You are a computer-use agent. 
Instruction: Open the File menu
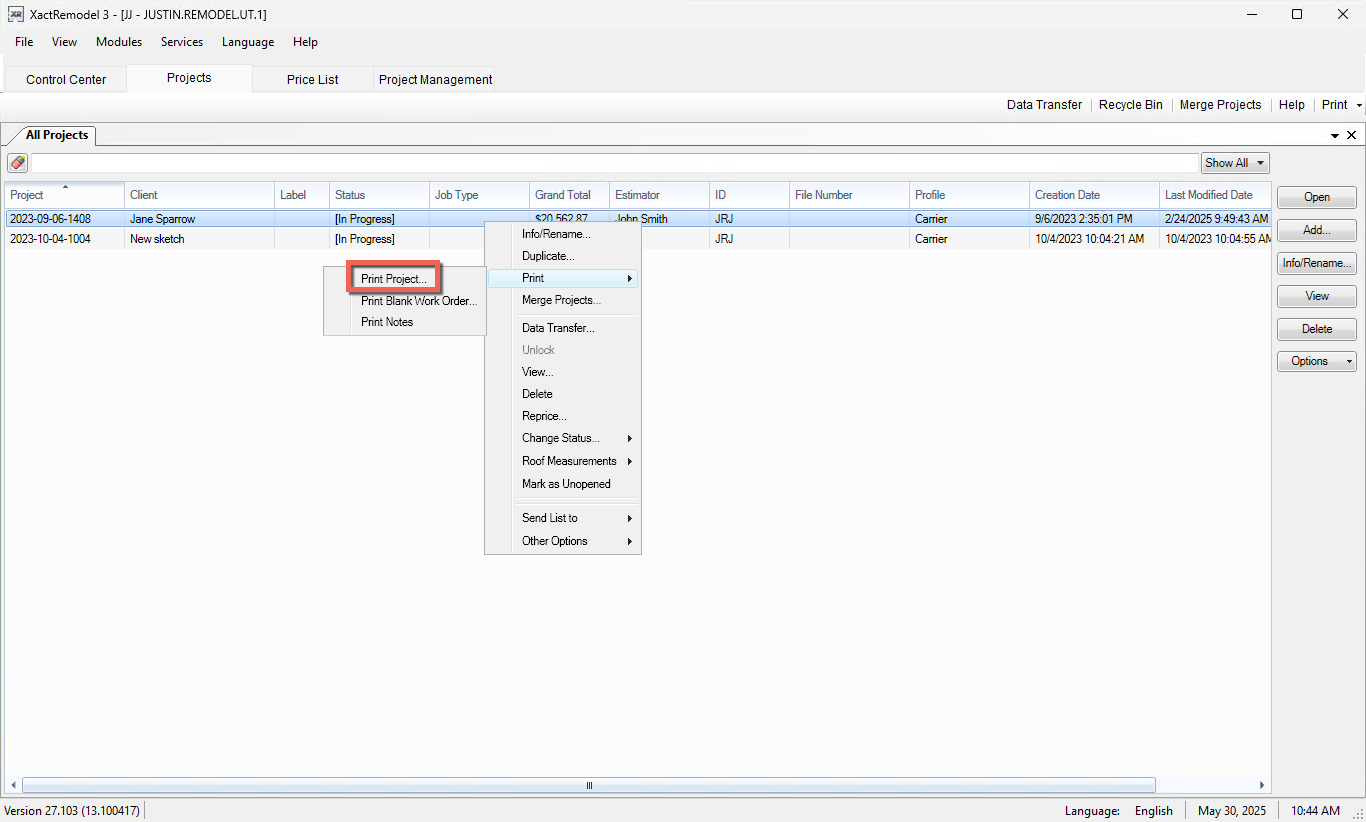[24, 42]
